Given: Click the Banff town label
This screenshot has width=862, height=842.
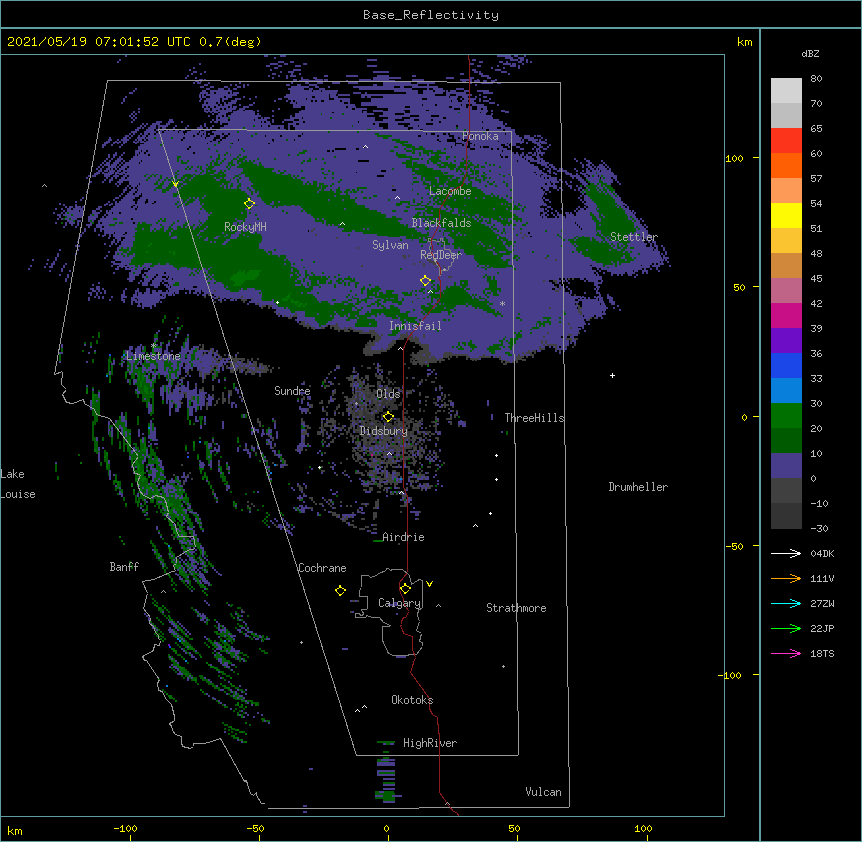Looking at the screenshot, I should pos(124,567).
